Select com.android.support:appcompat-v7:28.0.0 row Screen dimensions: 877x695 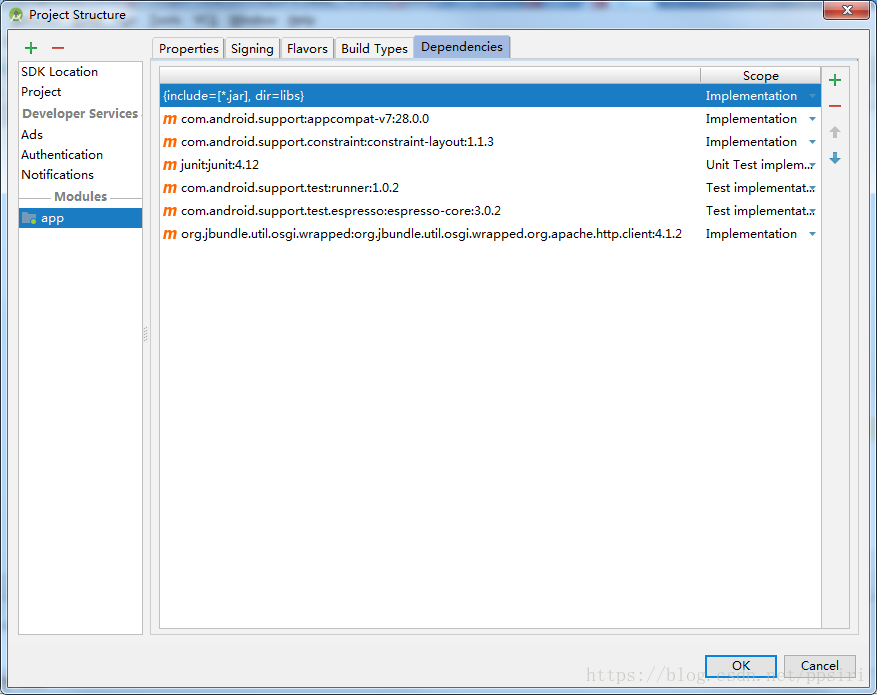click(490, 119)
